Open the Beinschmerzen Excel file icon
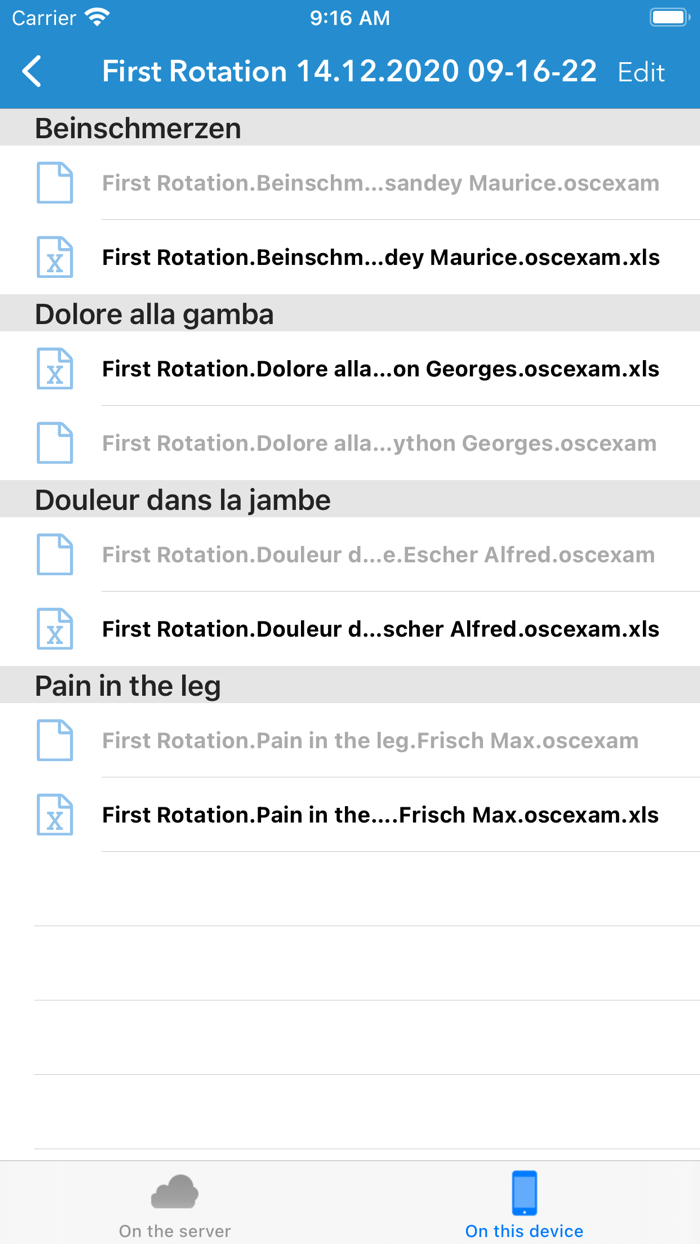Image resolution: width=700 pixels, height=1244 pixels. pos(55,257)
